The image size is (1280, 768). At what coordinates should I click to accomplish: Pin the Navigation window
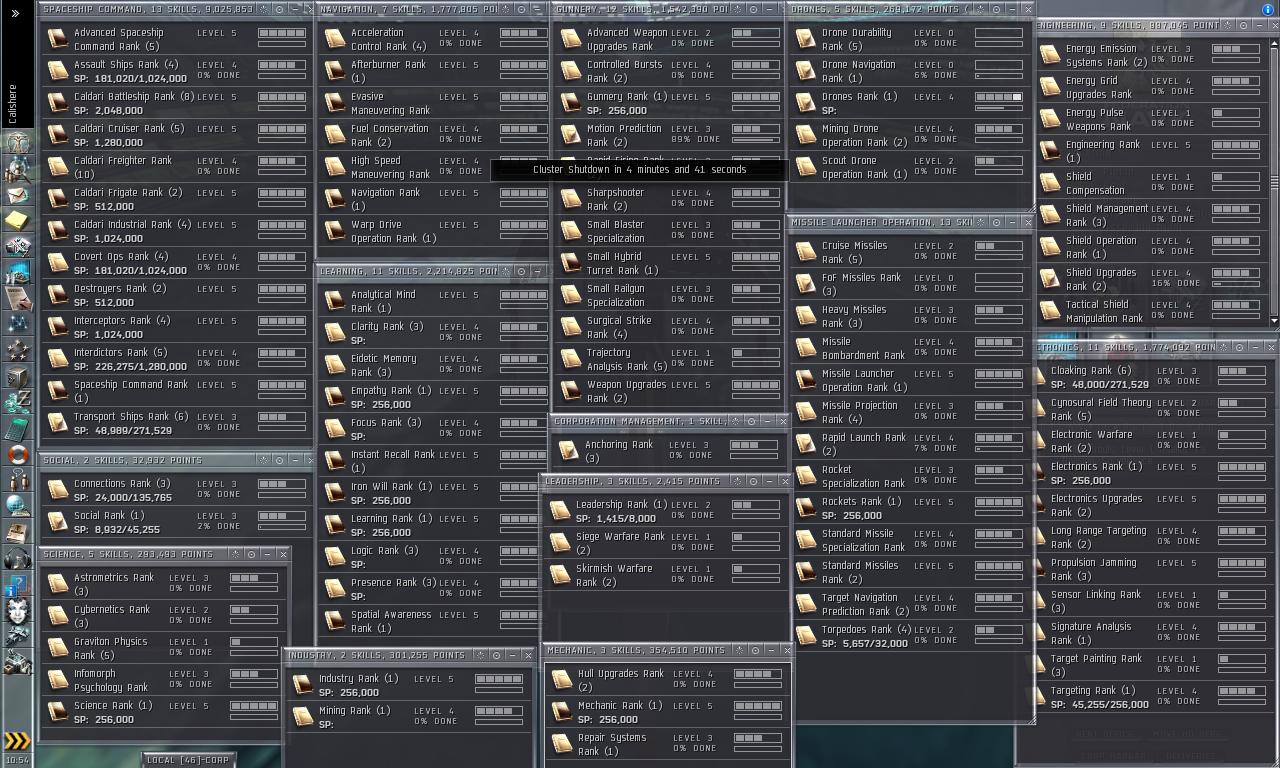[505, 9]
